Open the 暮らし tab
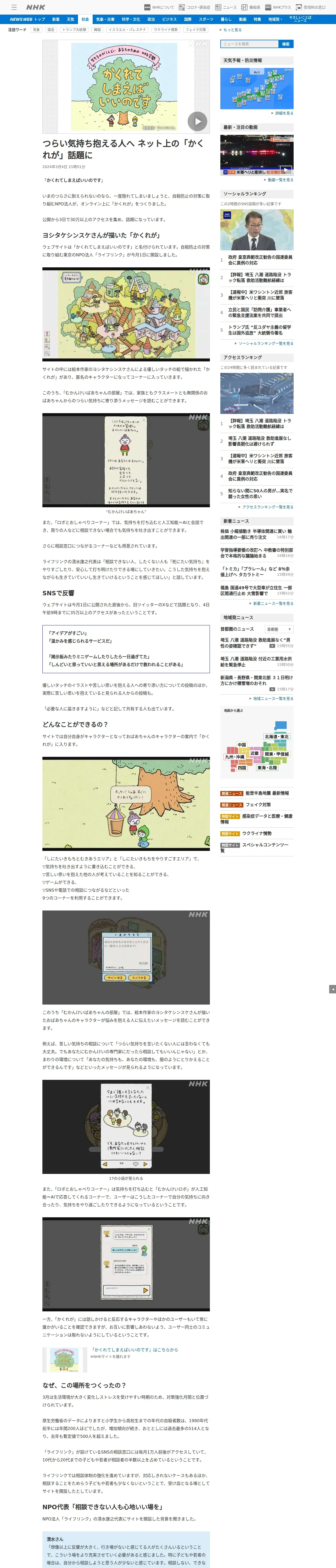Image resolution: width=336 pixels, height=1568 pixels. (x=226, y=20)
